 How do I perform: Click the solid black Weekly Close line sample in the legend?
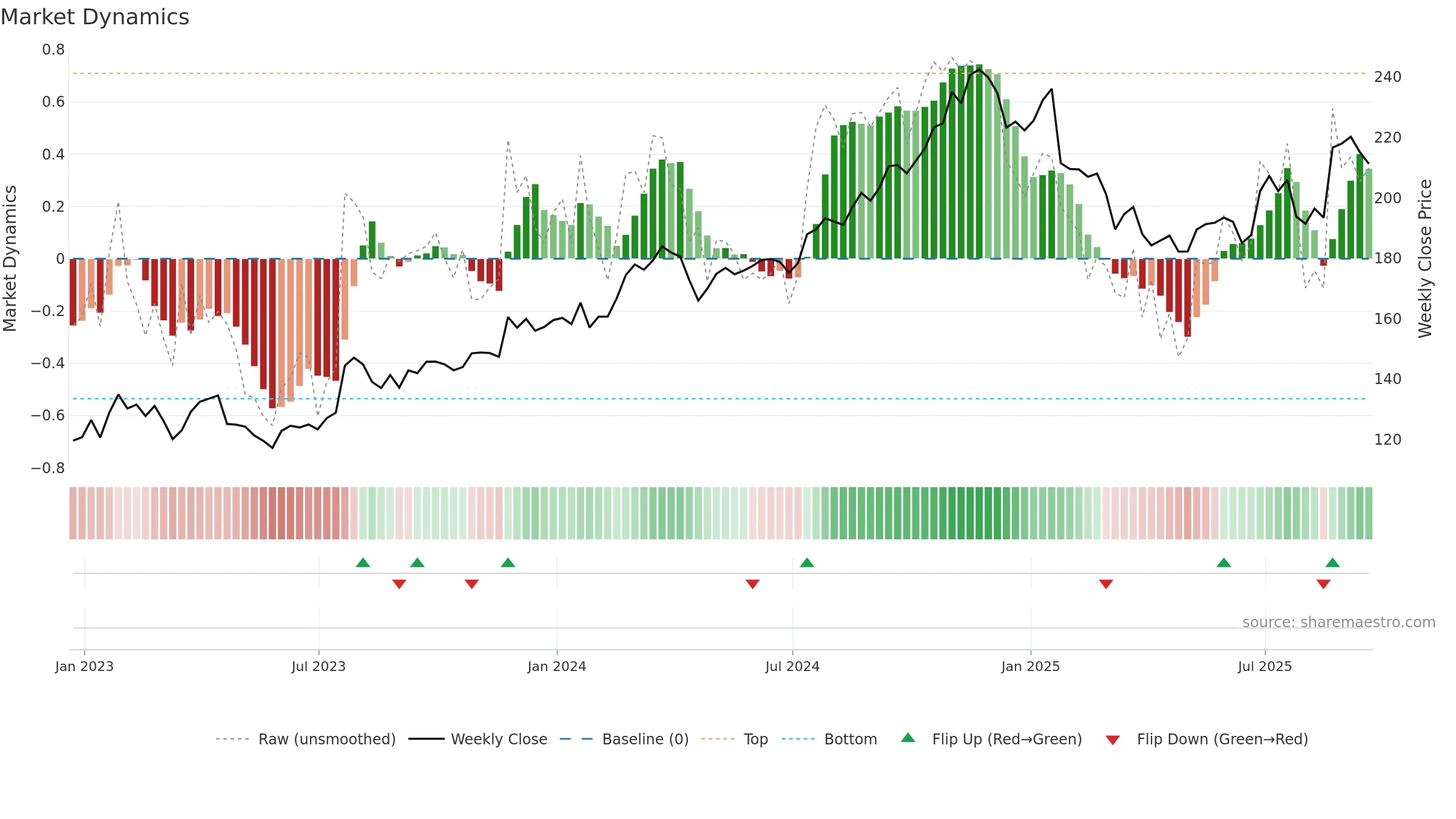click(x=426, y=739)
